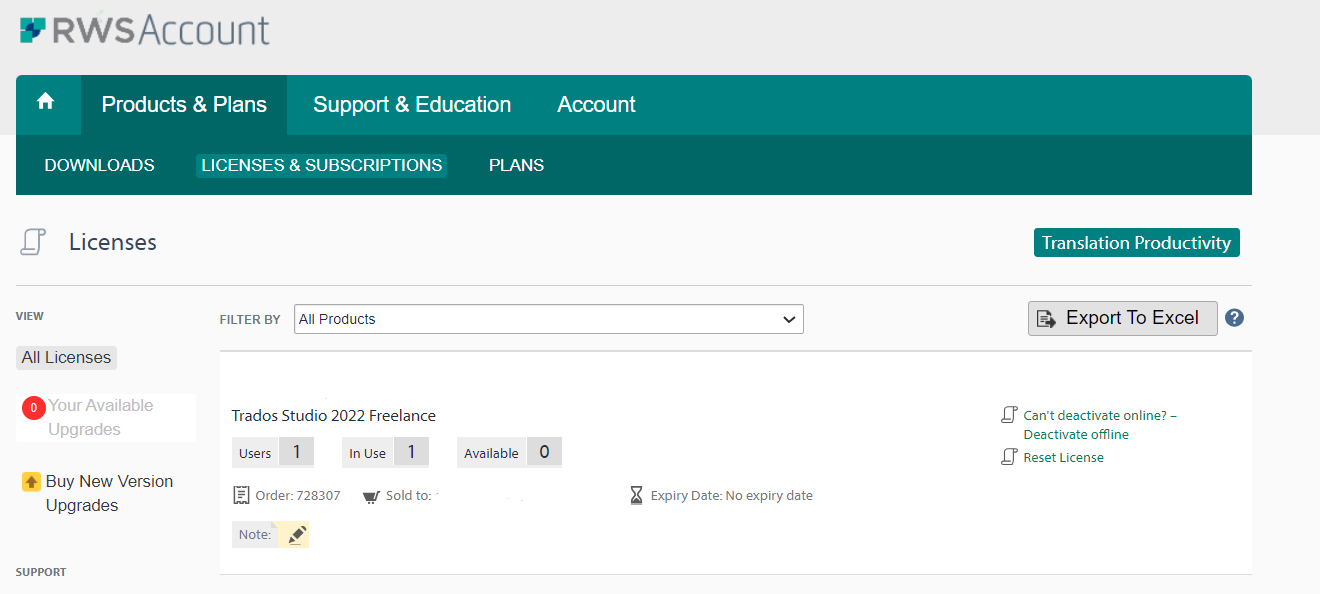Click the Available count of 0
1320x594 pixels.
[x=544, y=452]
